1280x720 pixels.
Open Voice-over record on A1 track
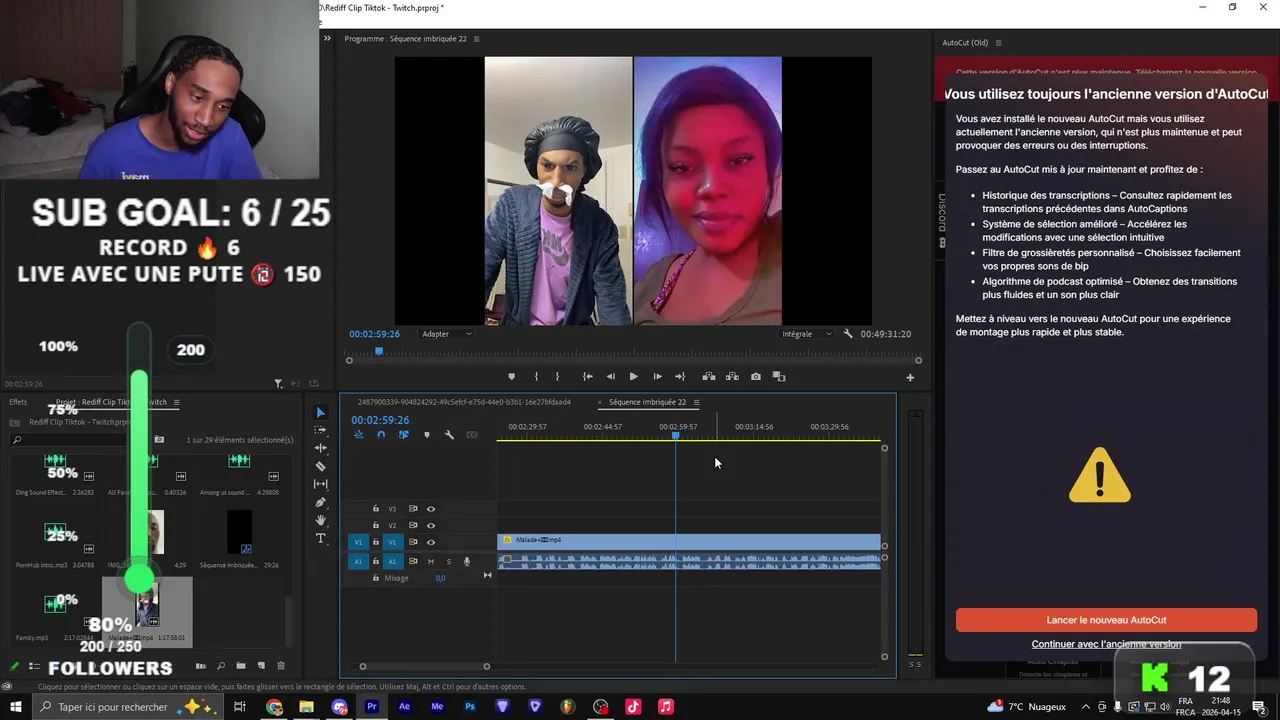(466, 562)
